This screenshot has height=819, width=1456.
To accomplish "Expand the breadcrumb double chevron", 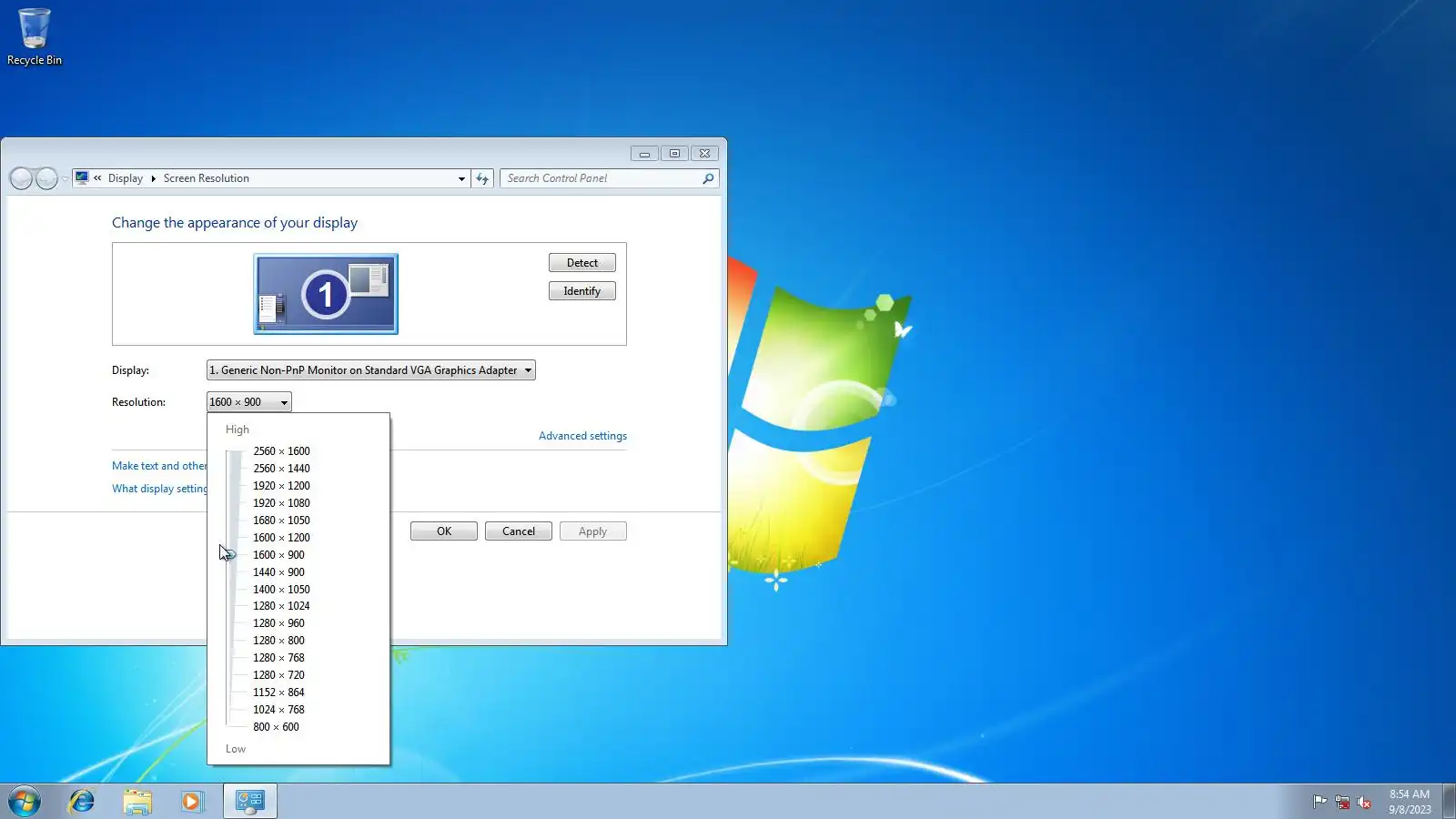I will pos(97,178).
